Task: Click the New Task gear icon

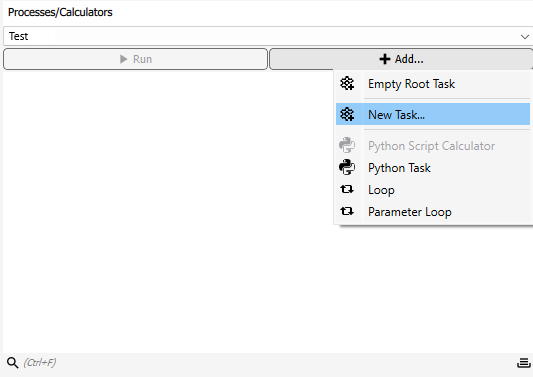Action: [x=347, y=114]
